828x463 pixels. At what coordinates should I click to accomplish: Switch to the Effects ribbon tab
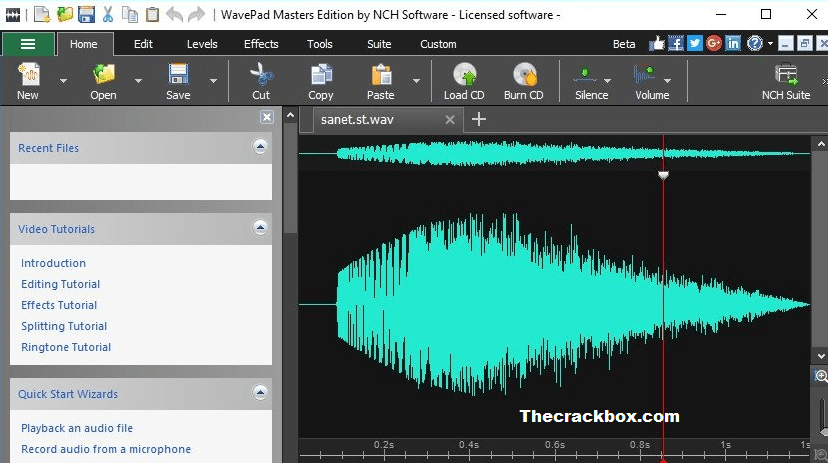261,44
